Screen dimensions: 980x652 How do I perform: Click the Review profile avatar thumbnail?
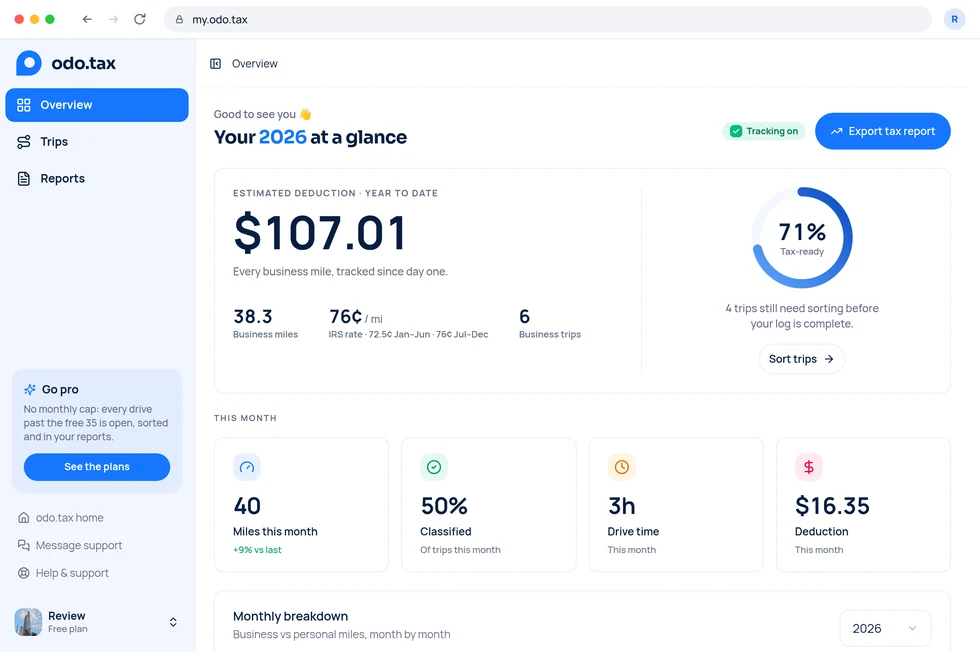pos(28,622)
